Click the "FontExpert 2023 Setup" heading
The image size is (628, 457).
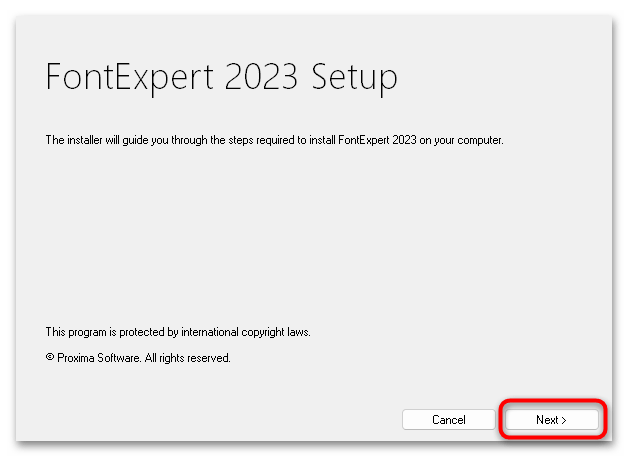[221, 77]
